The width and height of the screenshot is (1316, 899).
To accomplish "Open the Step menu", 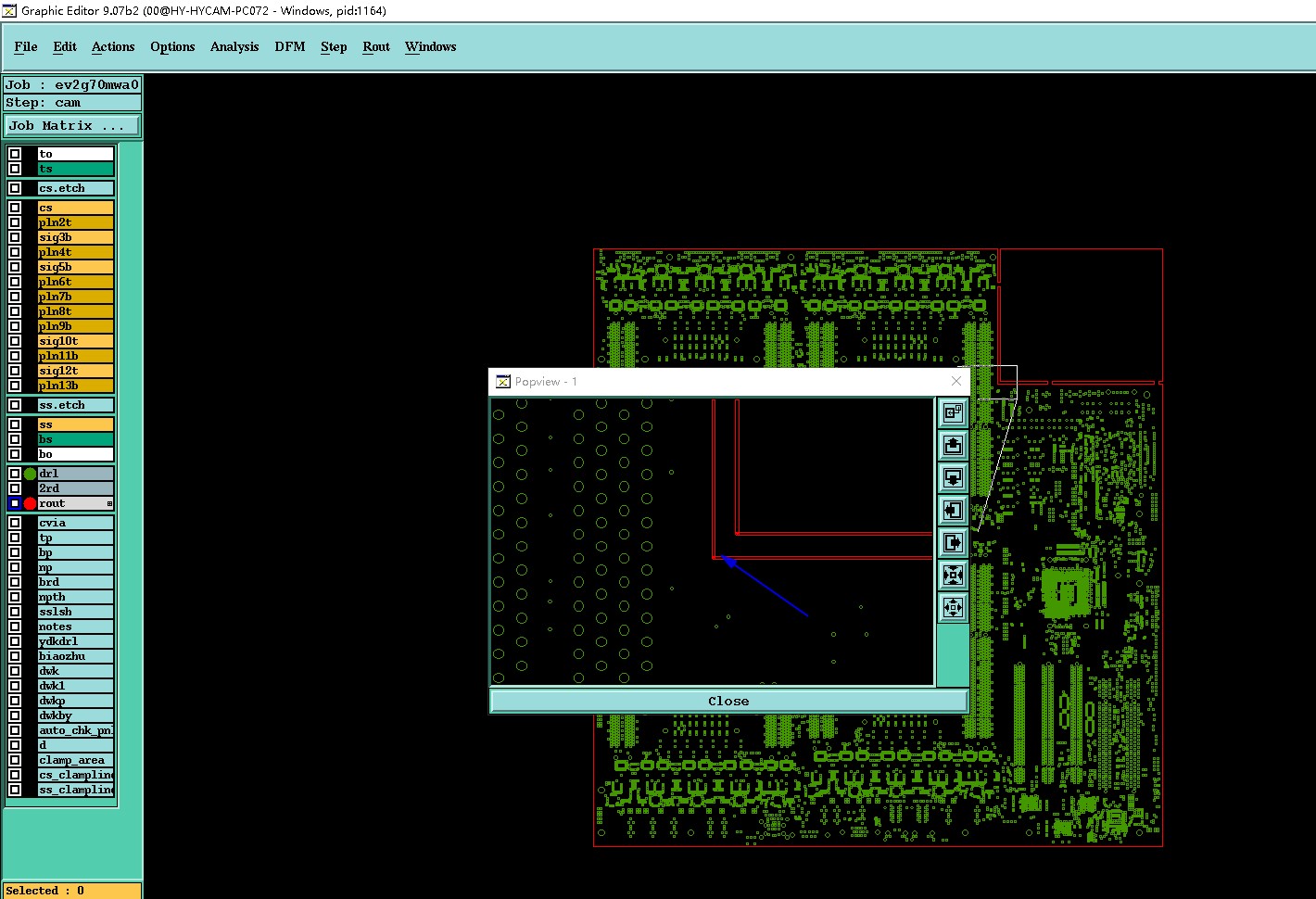I will (334, 46).
